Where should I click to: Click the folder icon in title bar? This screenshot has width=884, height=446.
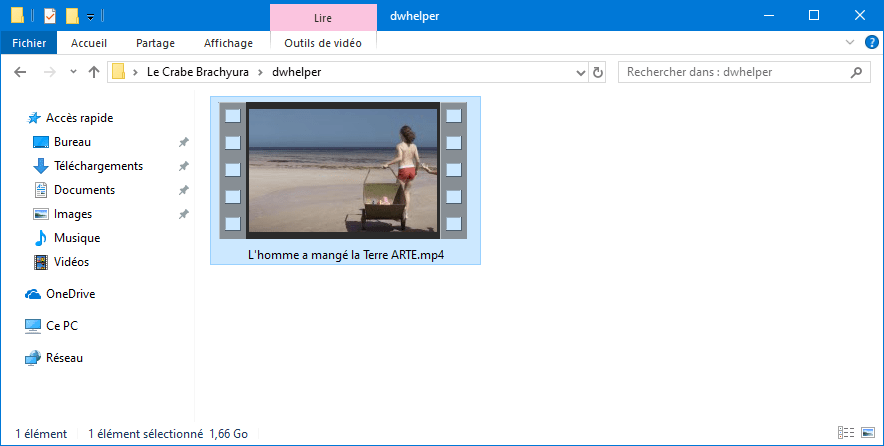[x=17, y=16]
